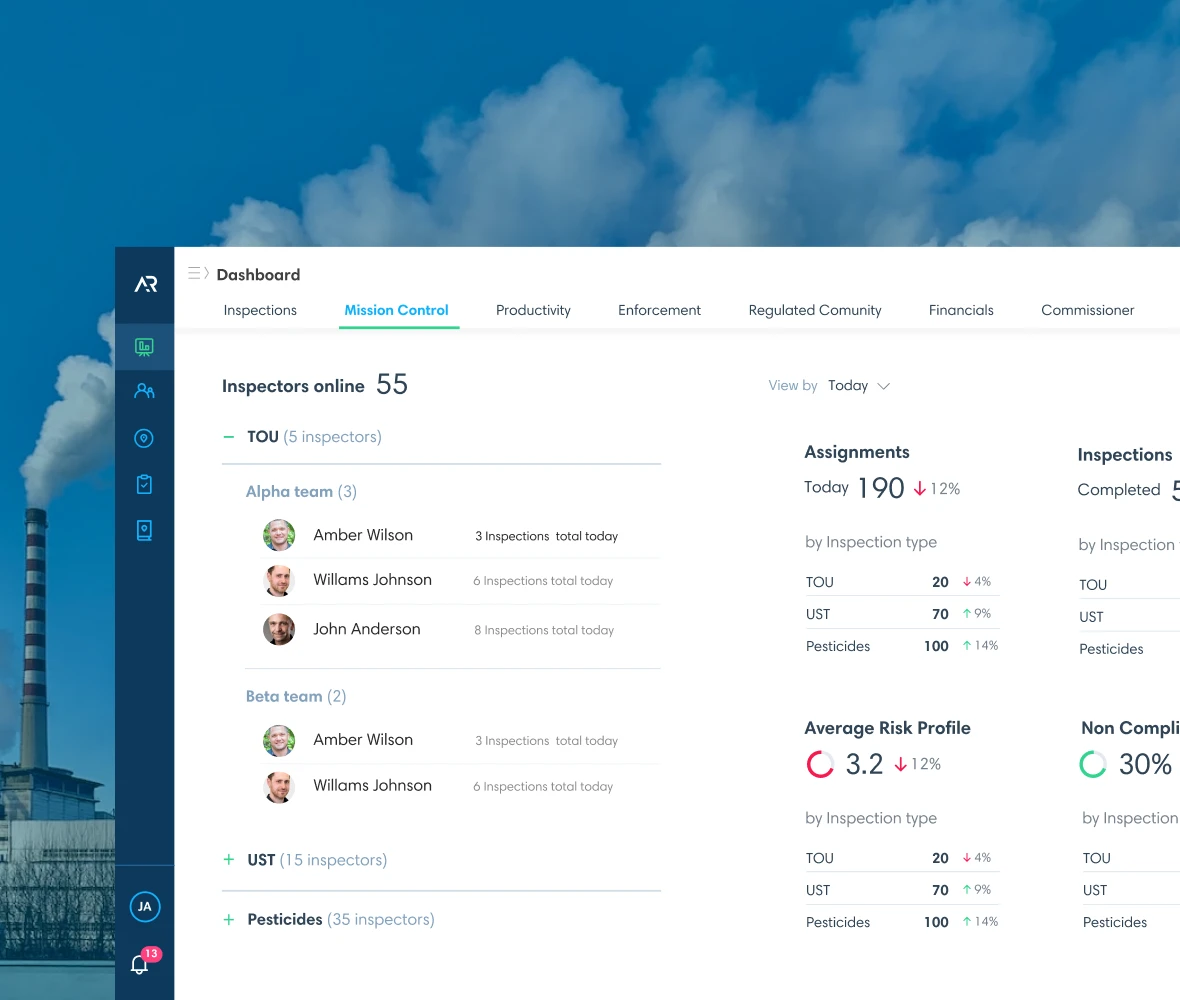Click the 3.2 average risk value
The width and height of the screenshot is (1180, 1000).
click(x=864, y=764)
